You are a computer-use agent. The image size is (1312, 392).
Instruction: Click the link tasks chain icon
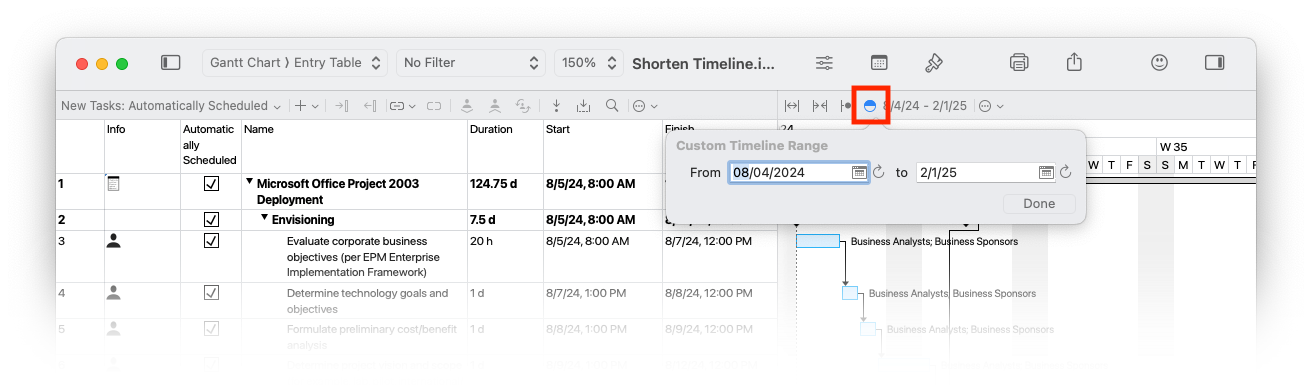pyautogui.click(x=397, y=105)
